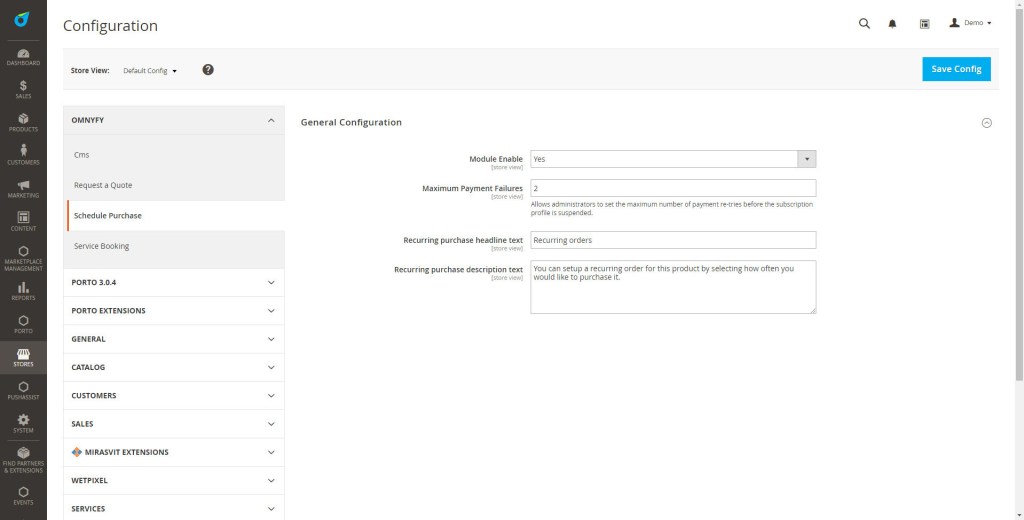Screen dimensions: 1024x520
Task: Open the Module Enable dropdown
Action: [x=673, y=159]
